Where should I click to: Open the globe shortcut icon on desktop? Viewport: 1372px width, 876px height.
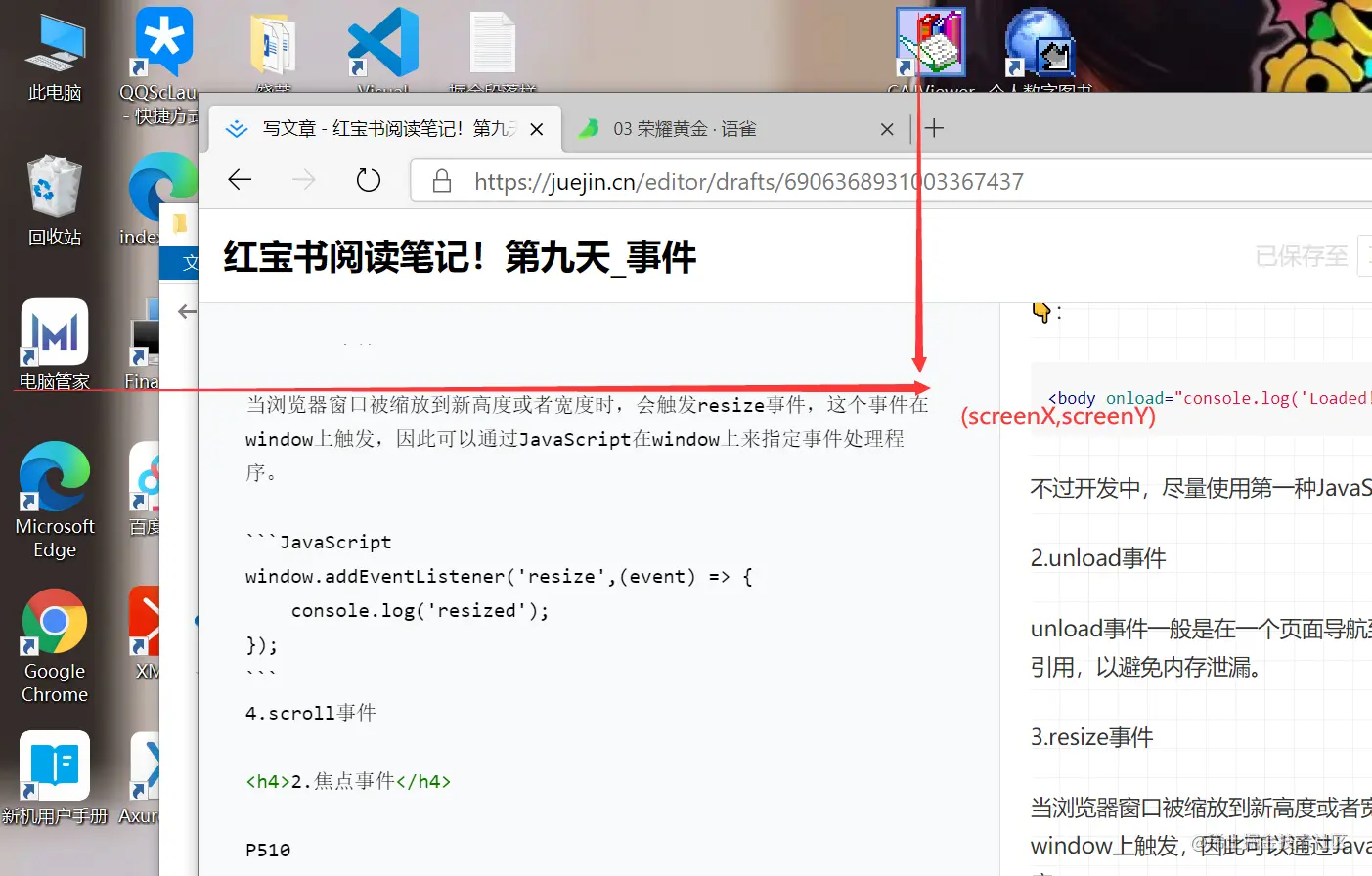coord(1040,47)
